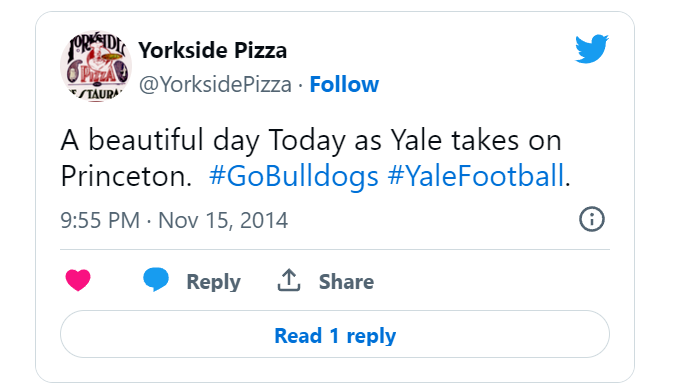This screenshot has width=675, height=392.
Task: Click the 9:55 PM time stamp
Action: (100, 220)
